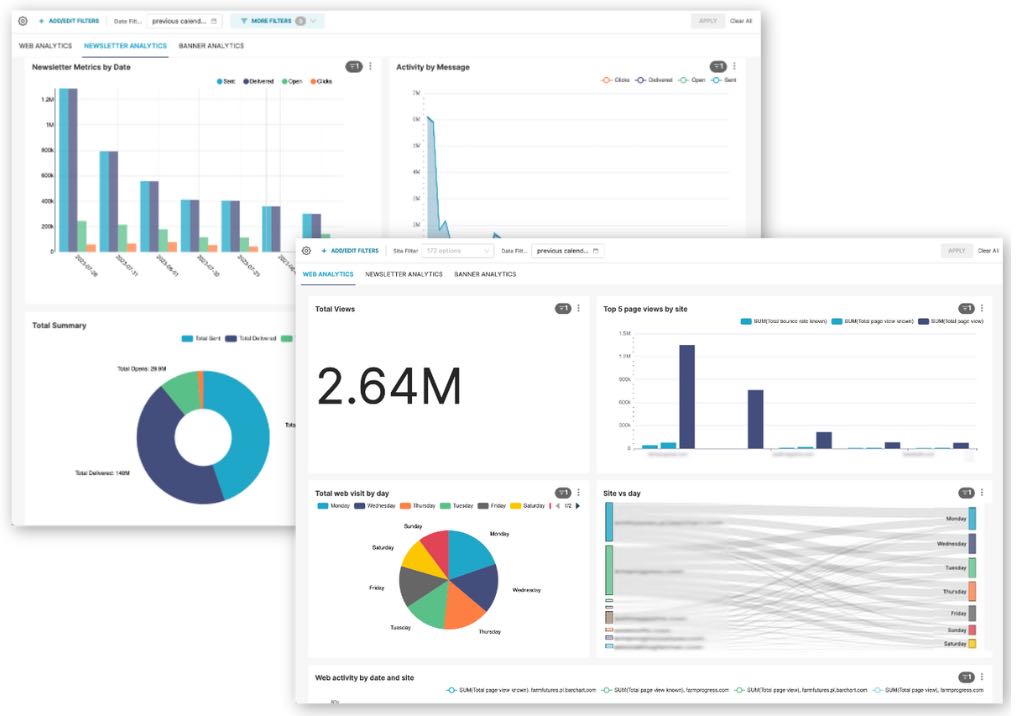Click Clear All in the front dashboard
This screenshot has height=716, width=1018.
click(988, 251)
